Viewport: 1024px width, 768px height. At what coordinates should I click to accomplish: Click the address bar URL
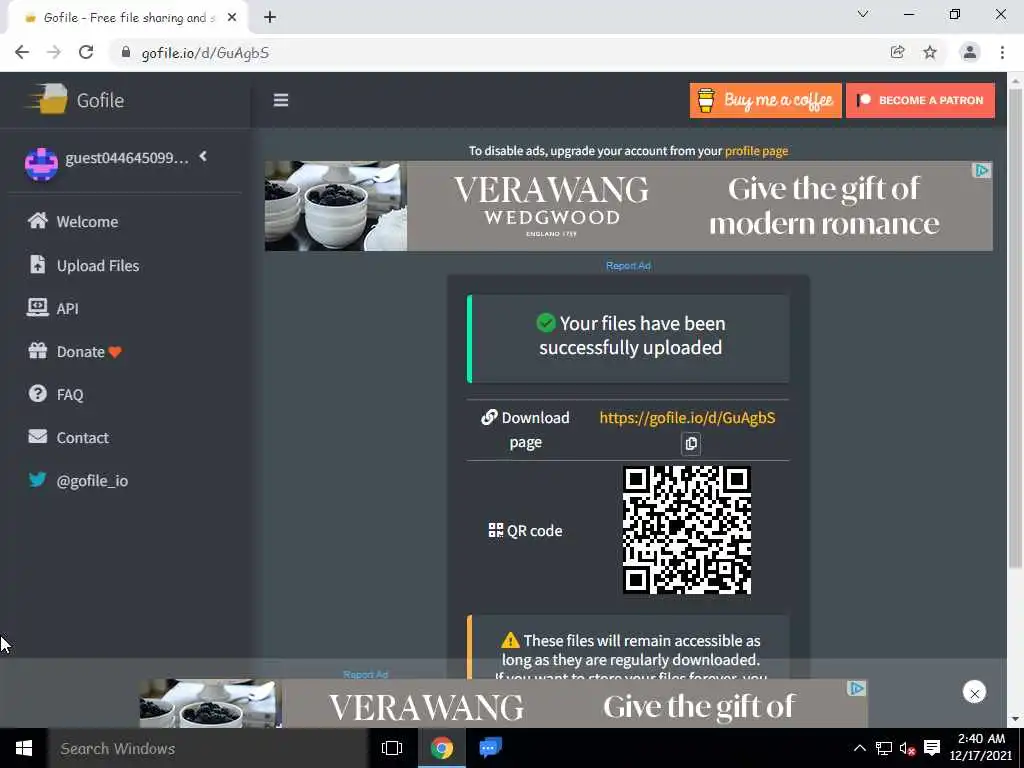coord(205,53)
